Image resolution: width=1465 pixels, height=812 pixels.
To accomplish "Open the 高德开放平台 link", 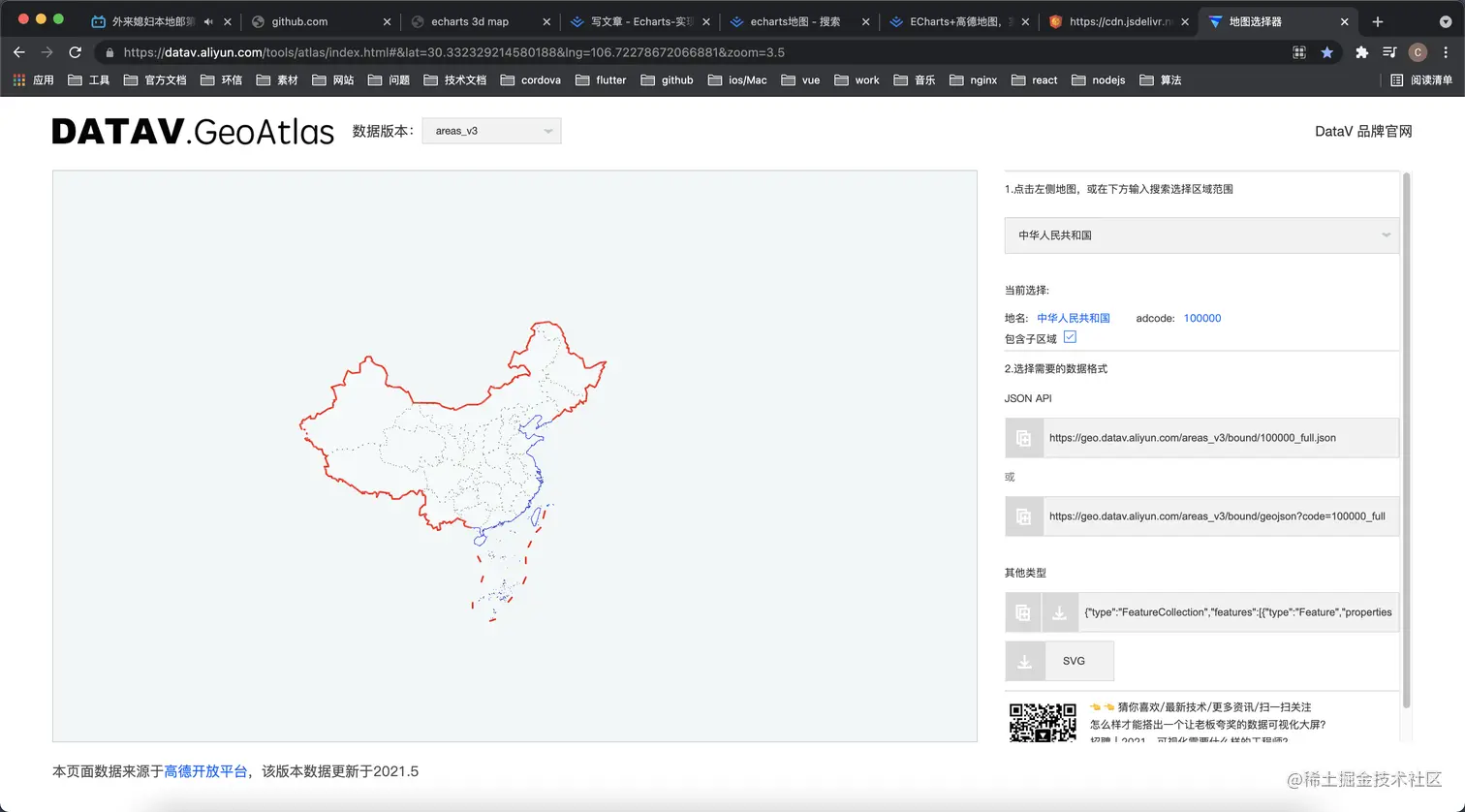I will pyautogui.click(x=205, y=771).
